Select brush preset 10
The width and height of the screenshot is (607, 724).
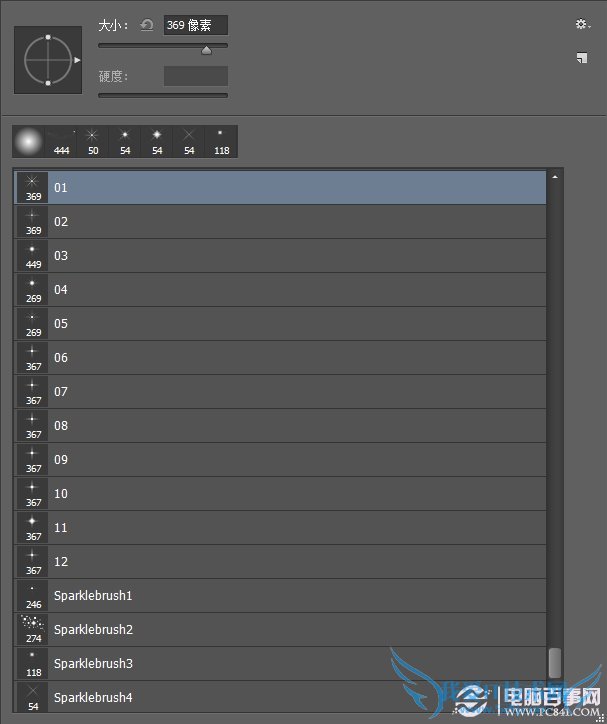point(281,494)
